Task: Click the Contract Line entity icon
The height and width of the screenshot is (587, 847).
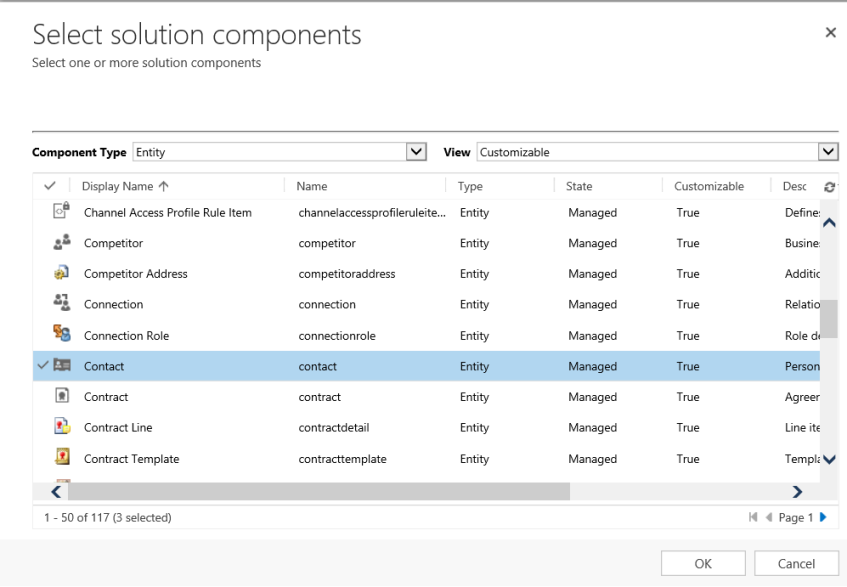Action: click(62, 427)
